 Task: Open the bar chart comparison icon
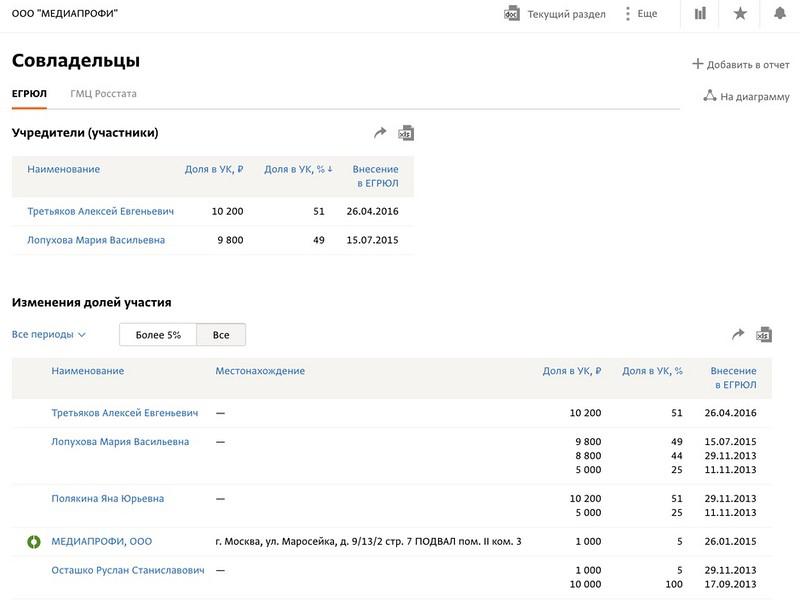coord(700,13)
